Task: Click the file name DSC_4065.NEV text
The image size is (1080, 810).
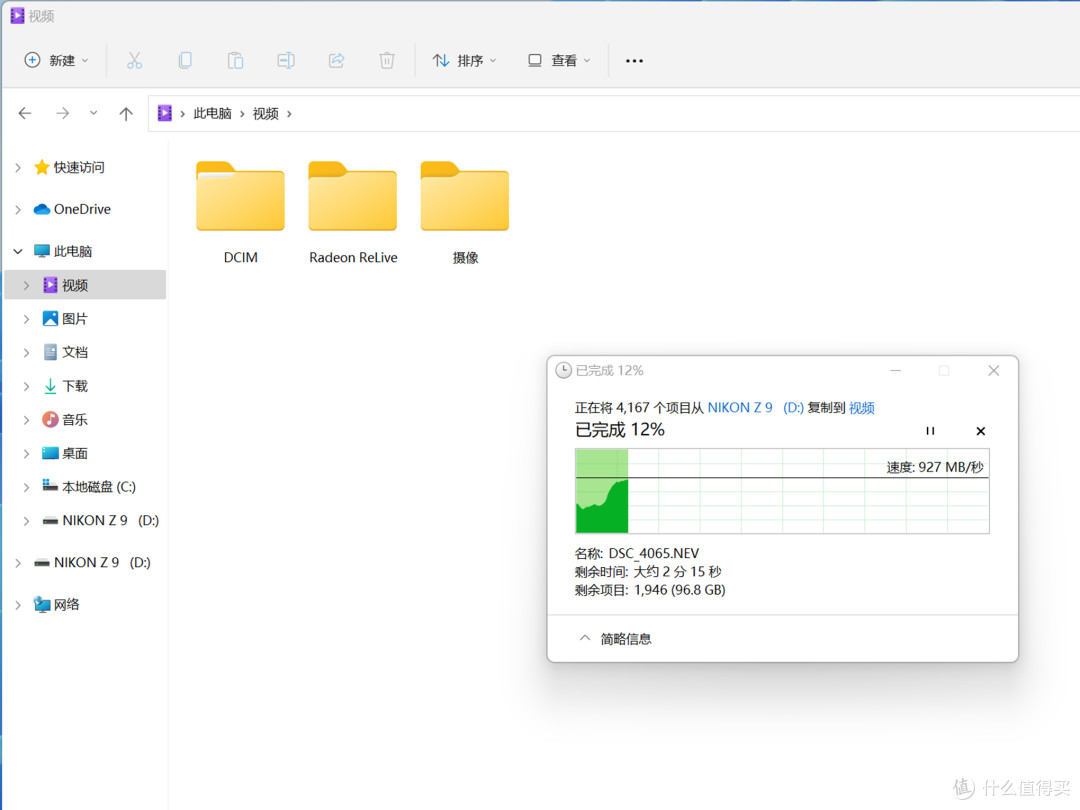Action: [654, 553]
